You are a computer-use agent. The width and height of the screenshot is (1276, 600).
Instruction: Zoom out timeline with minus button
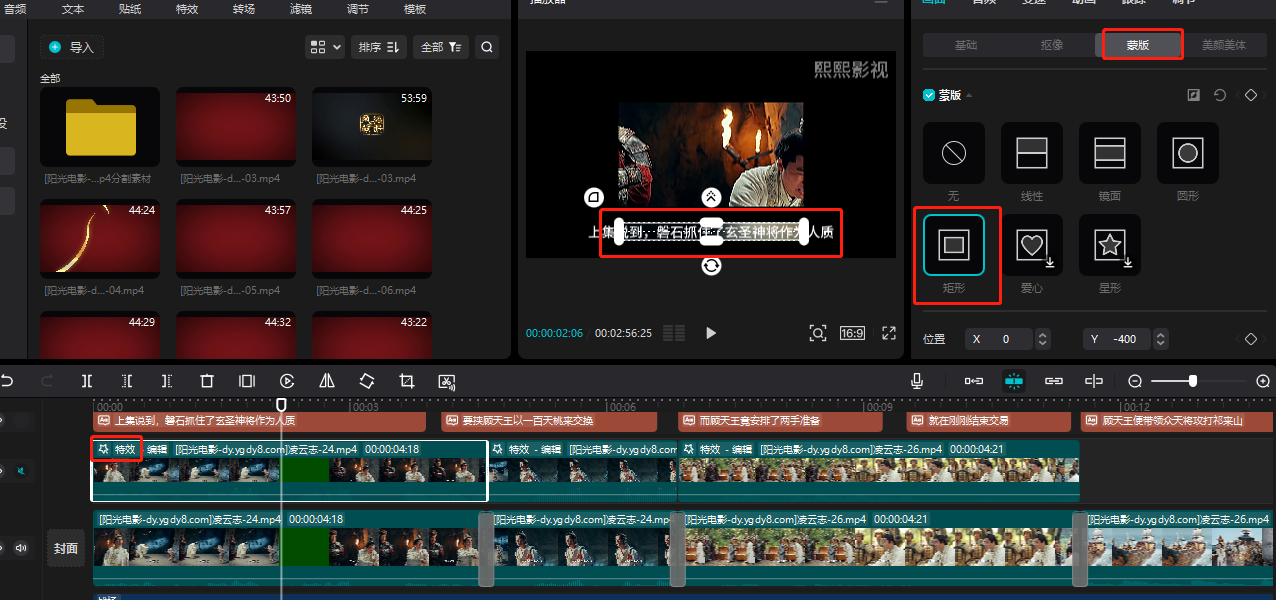click(x=1135, y=381)
